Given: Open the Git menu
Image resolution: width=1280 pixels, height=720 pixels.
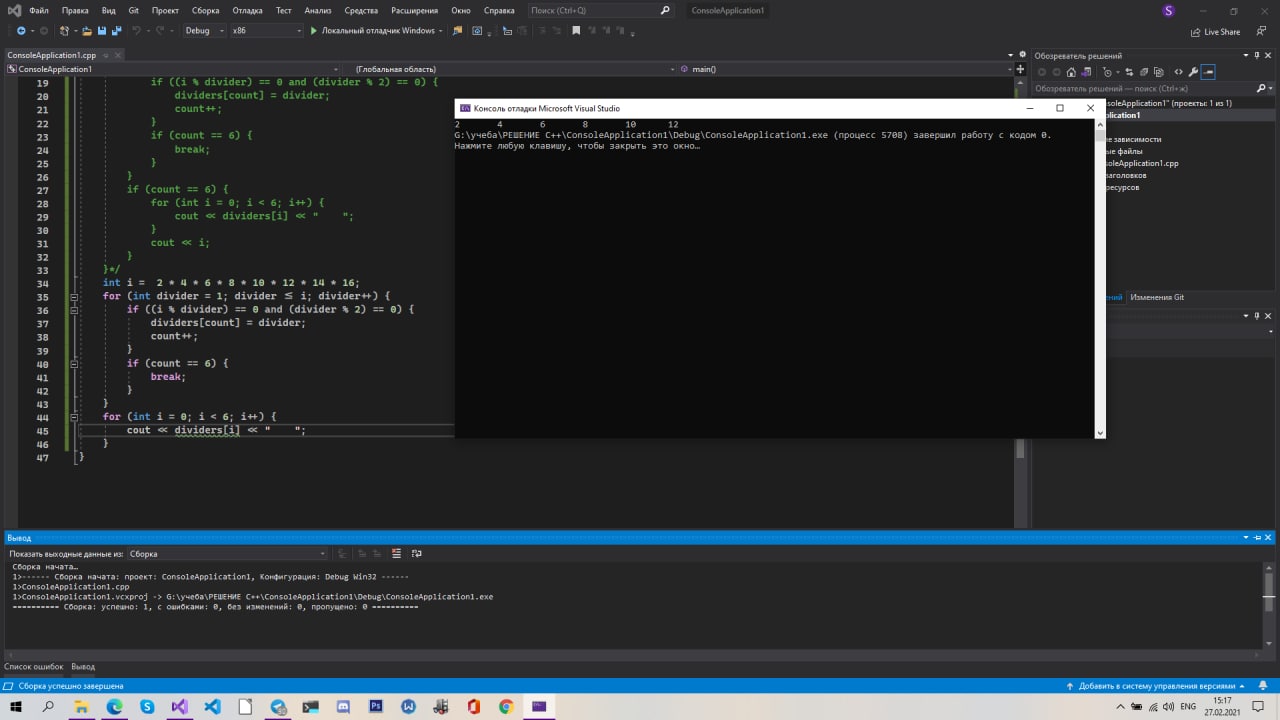Looking at the screenshot, I should 134,10.
